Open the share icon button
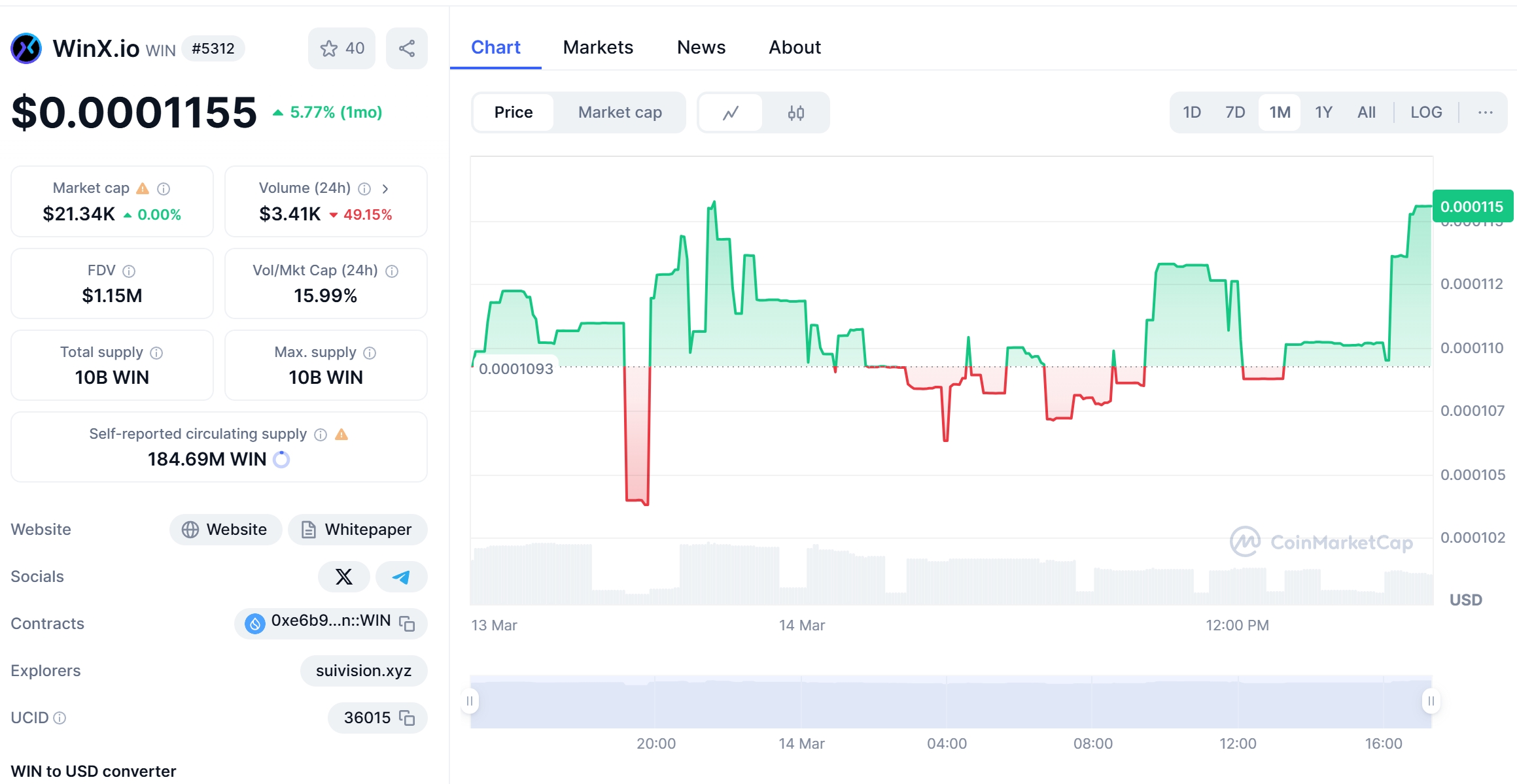1517x784 pixels. 407,48
